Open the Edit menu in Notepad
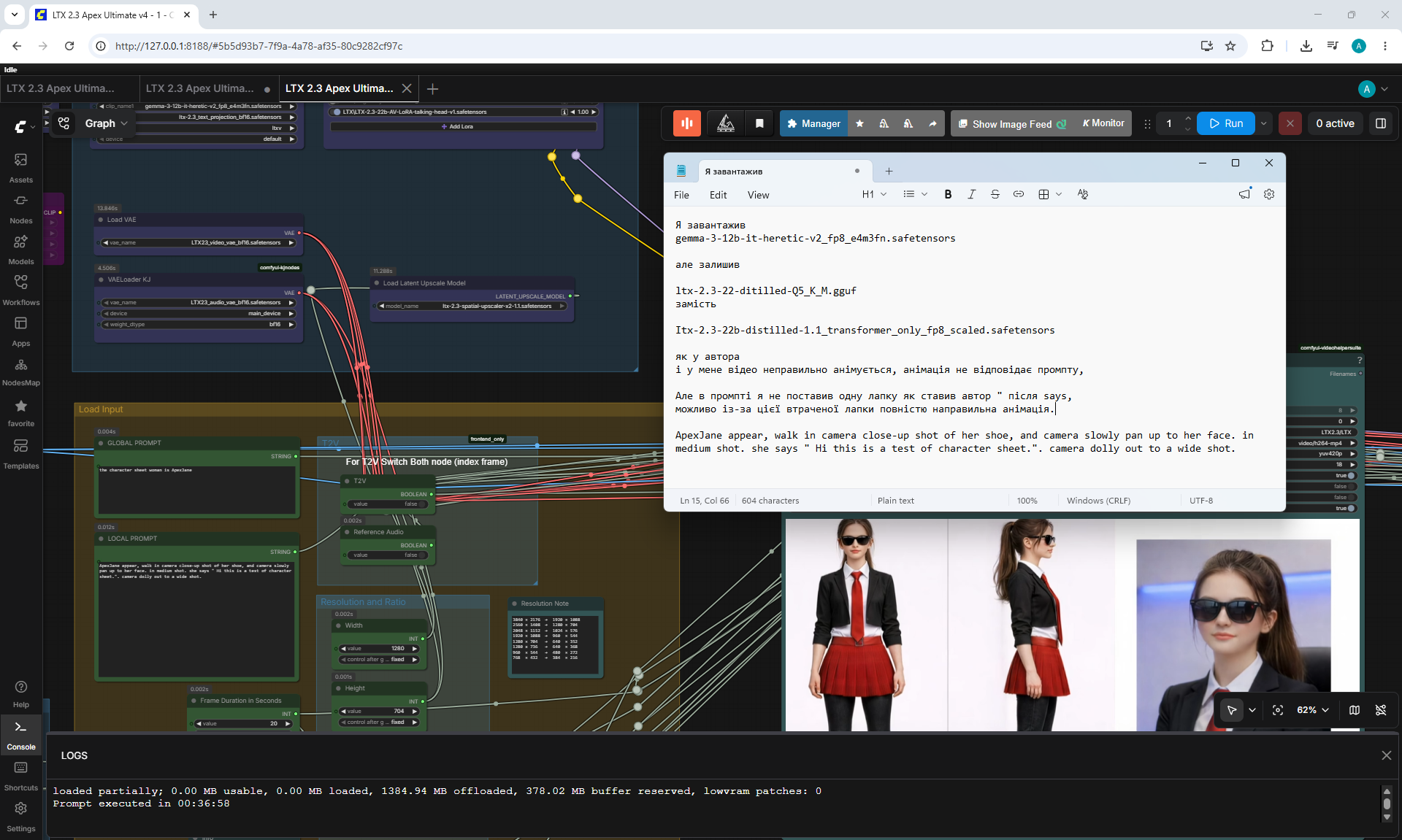Viewport: 1402px width, 840px height. tap(718, 195)
